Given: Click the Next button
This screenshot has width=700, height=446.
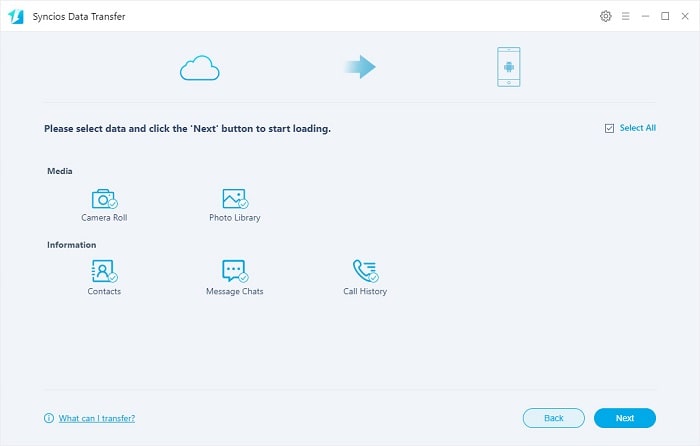Looking at the screenshot, I should 624,418.
